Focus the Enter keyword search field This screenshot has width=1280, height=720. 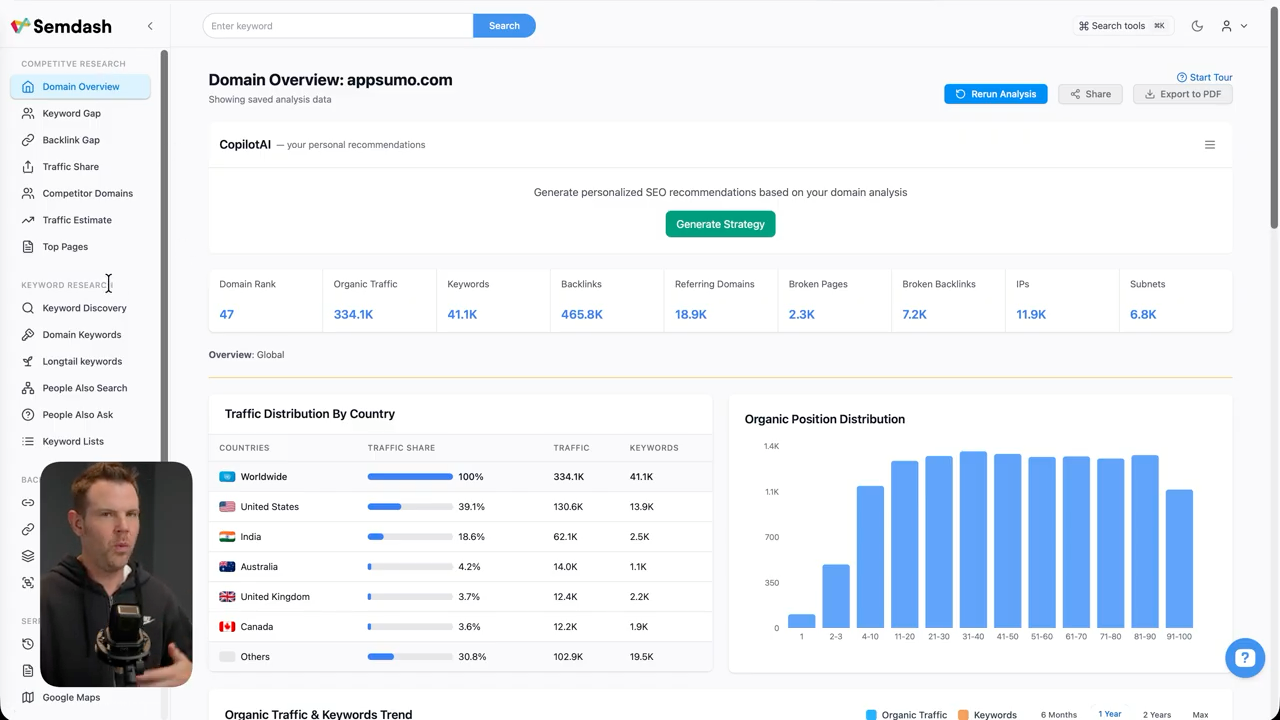338,26
